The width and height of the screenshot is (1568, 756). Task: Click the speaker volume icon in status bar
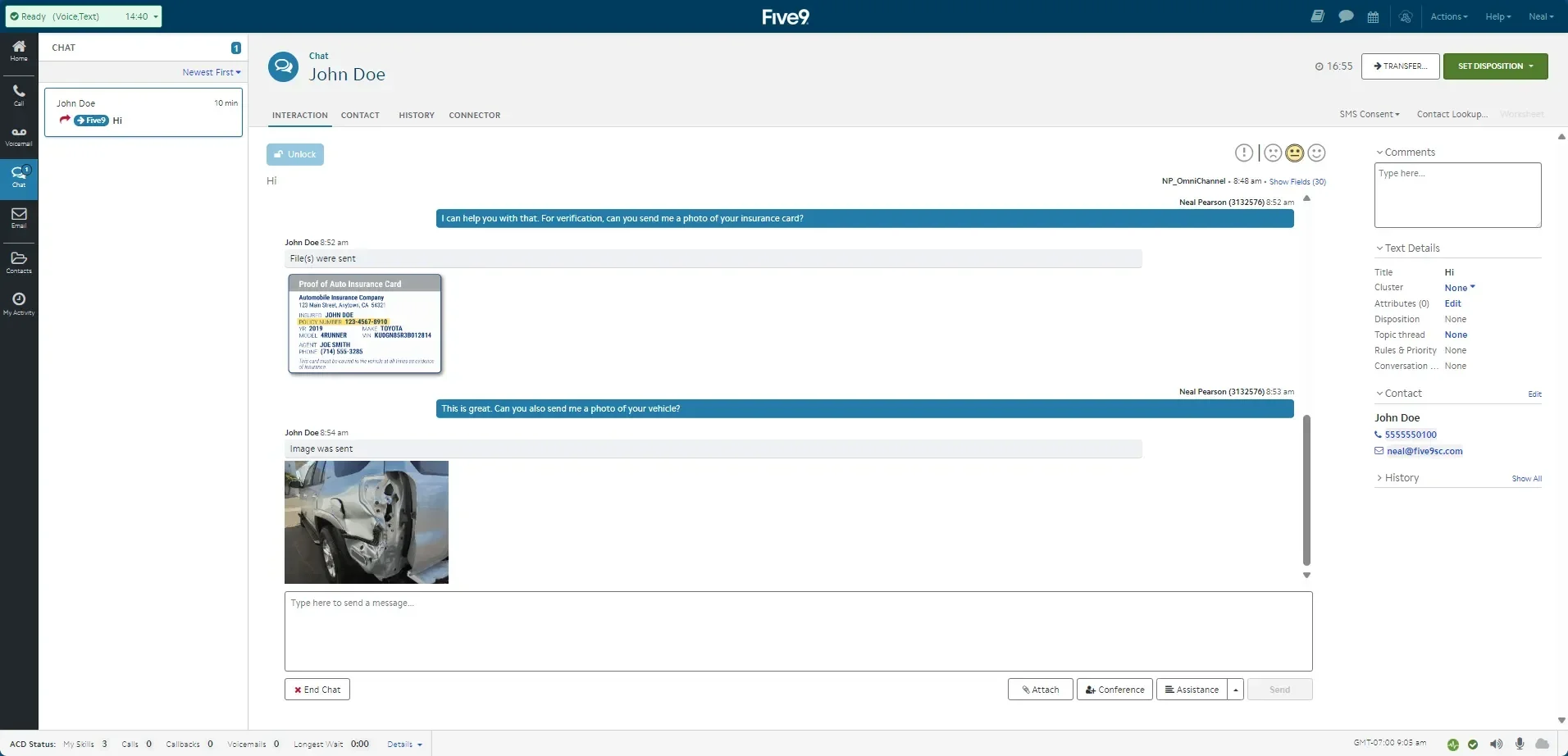point(1496,744)
